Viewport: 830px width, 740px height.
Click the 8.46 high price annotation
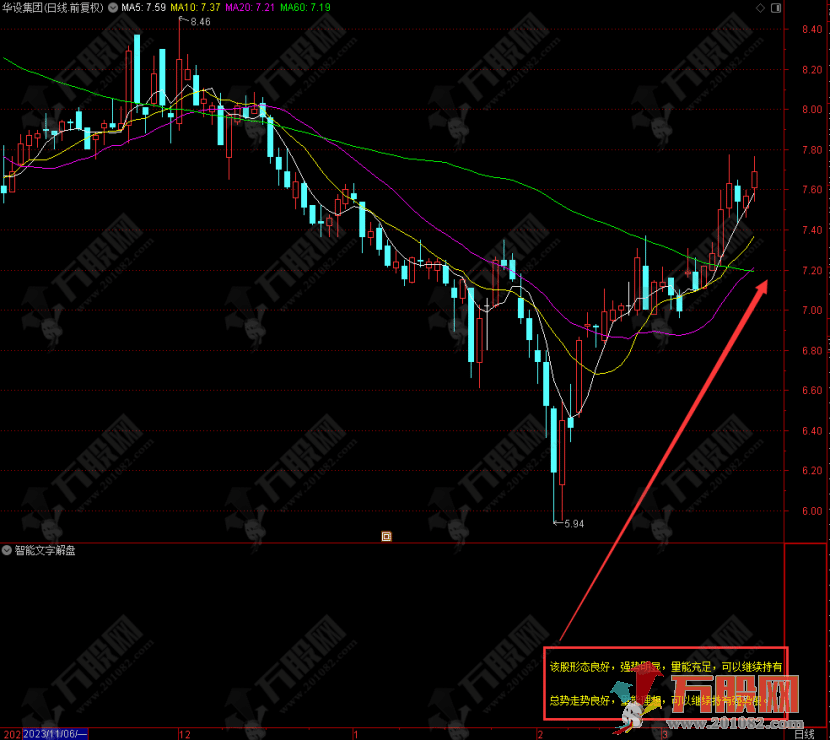coord(199,21)
